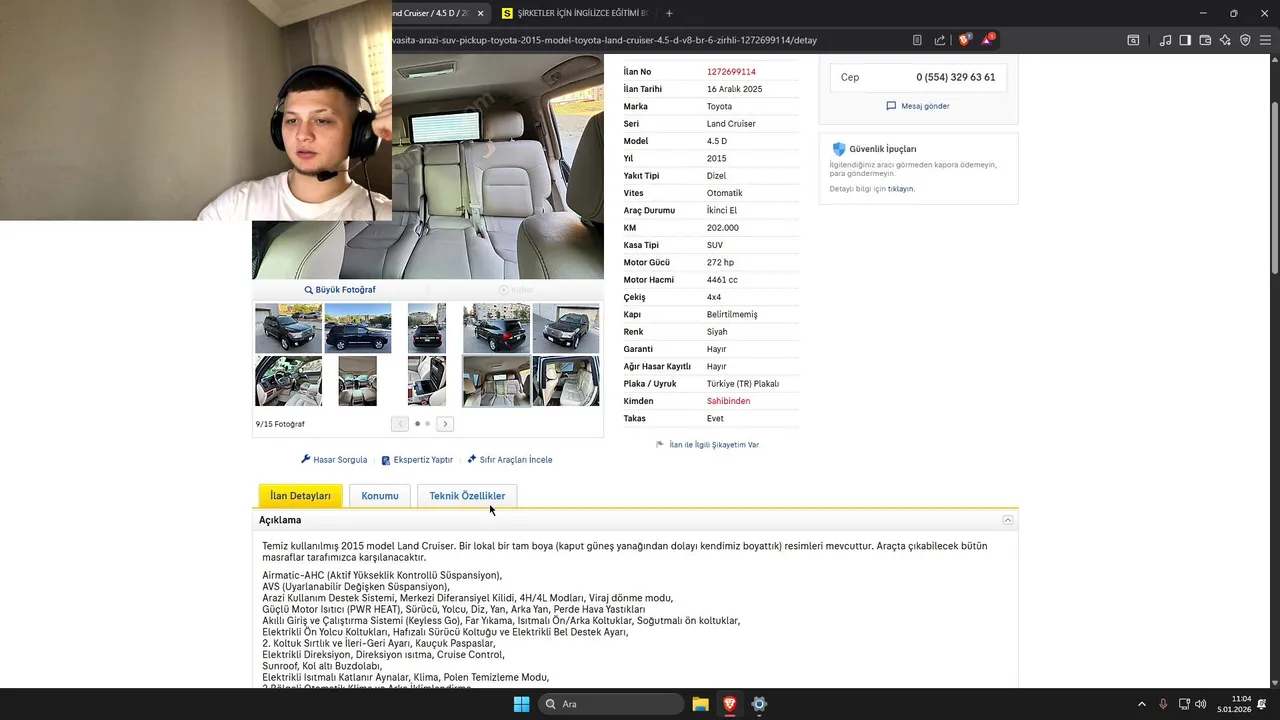1280x720 pixels.
Task: Select highlighted rear seat thumbnail
Action: 496,381
